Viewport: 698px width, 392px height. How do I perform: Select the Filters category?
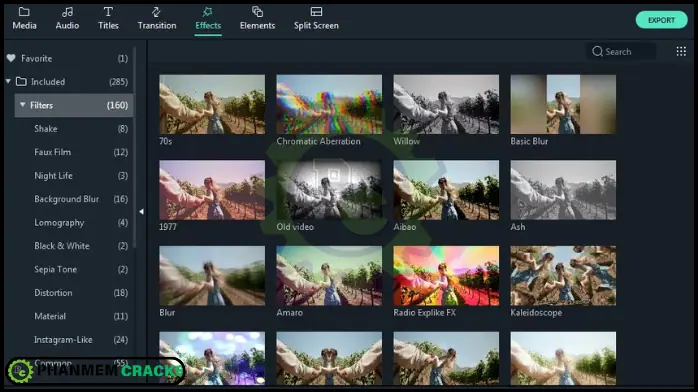pos(74,105)
